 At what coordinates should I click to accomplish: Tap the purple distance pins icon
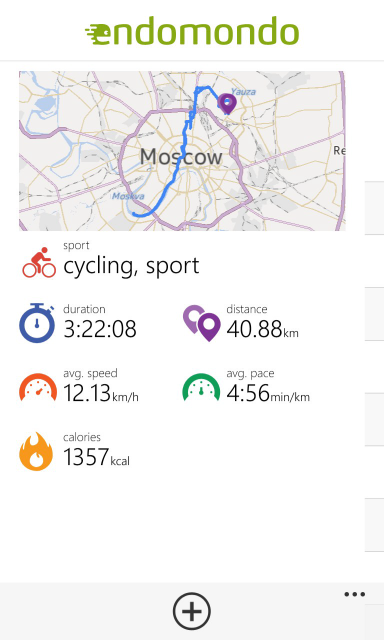tap(202, 323)
